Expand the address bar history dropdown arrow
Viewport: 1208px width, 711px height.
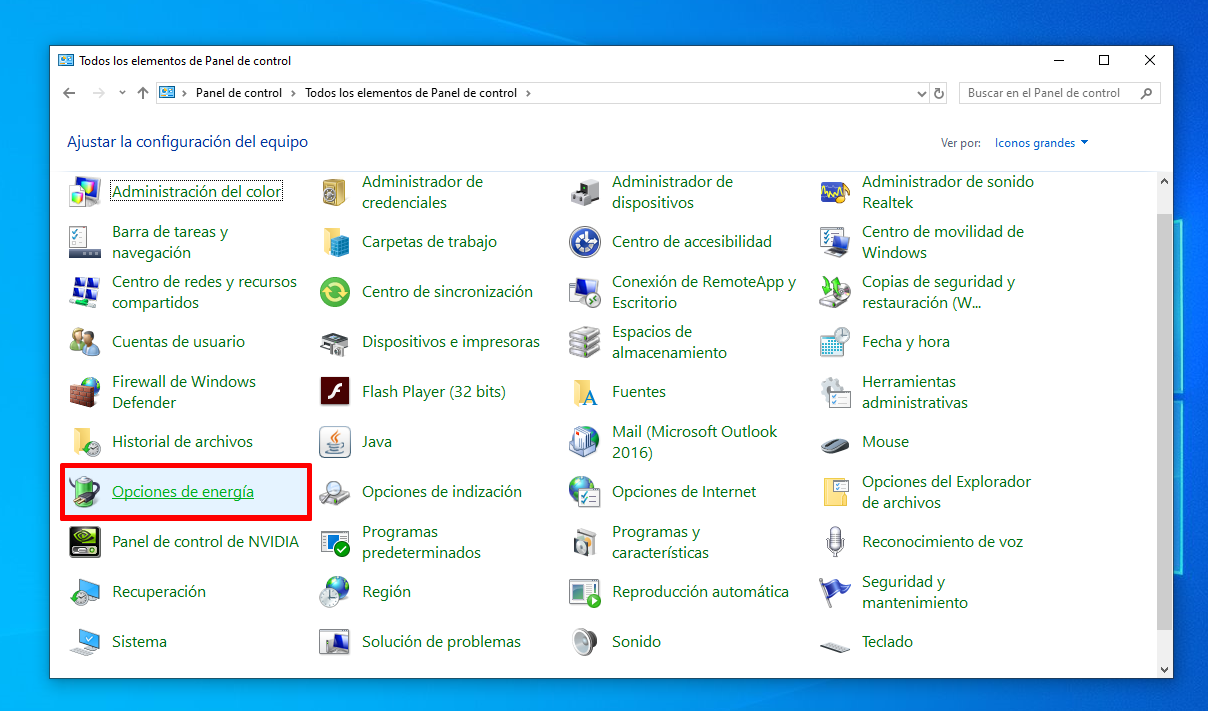click(922, 93)
